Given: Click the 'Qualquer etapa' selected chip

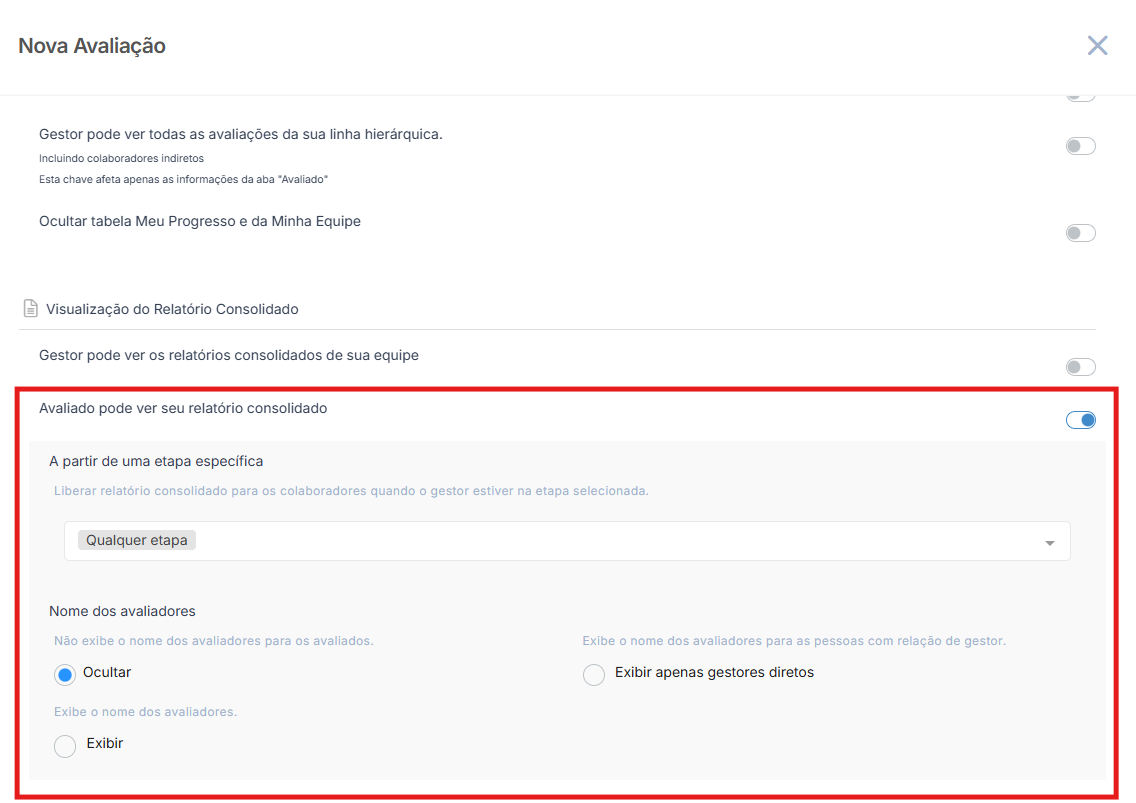Looking at the screenshot, I should pos(137,540).
